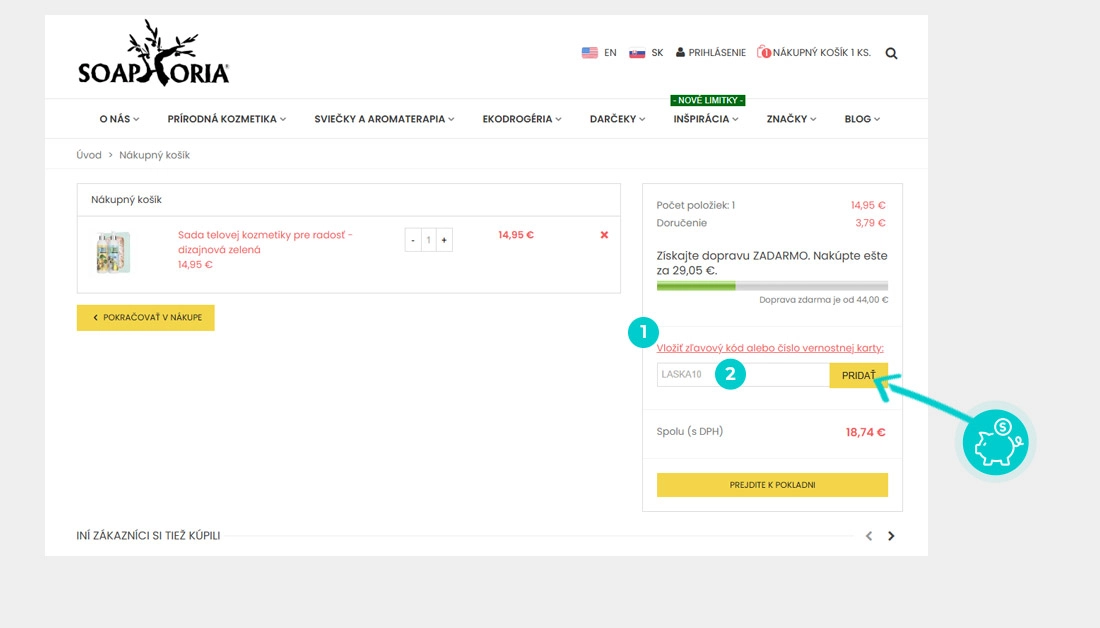Viewport: 1100px width, 628px height.
Task: Show next products with right arrow
Action: tap(891, 536)
